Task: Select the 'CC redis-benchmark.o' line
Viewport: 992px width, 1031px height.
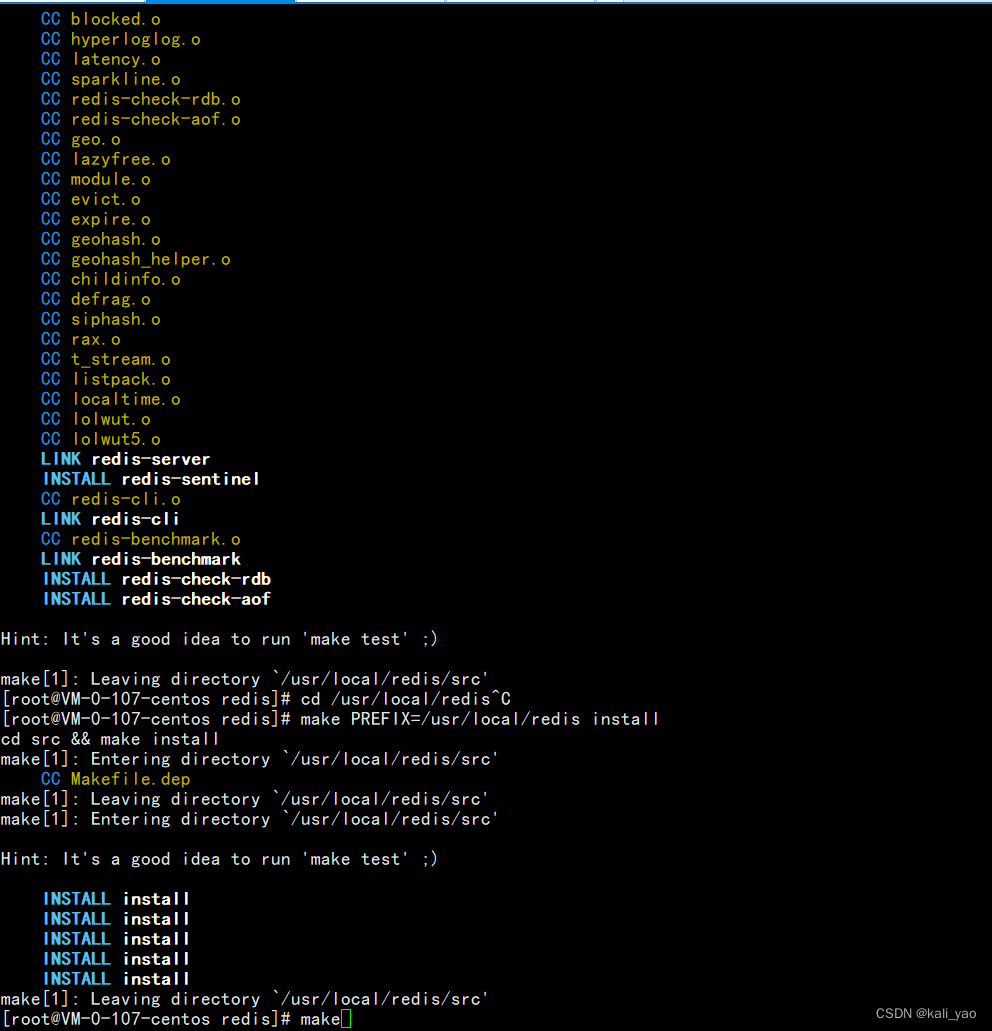Action: (x=141, y=539)
